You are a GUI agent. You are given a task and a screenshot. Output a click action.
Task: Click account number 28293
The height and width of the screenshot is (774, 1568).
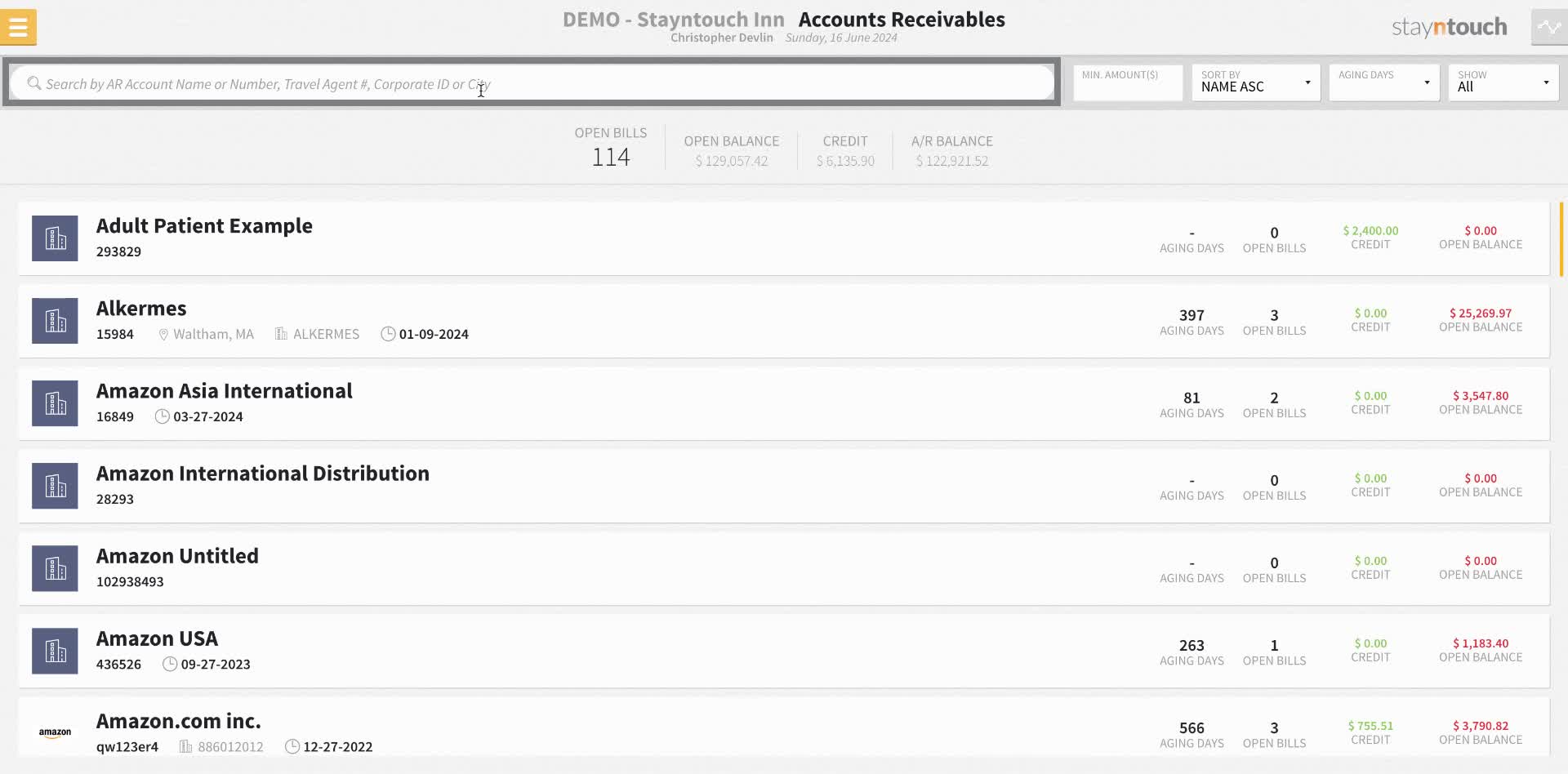(114, 499)
